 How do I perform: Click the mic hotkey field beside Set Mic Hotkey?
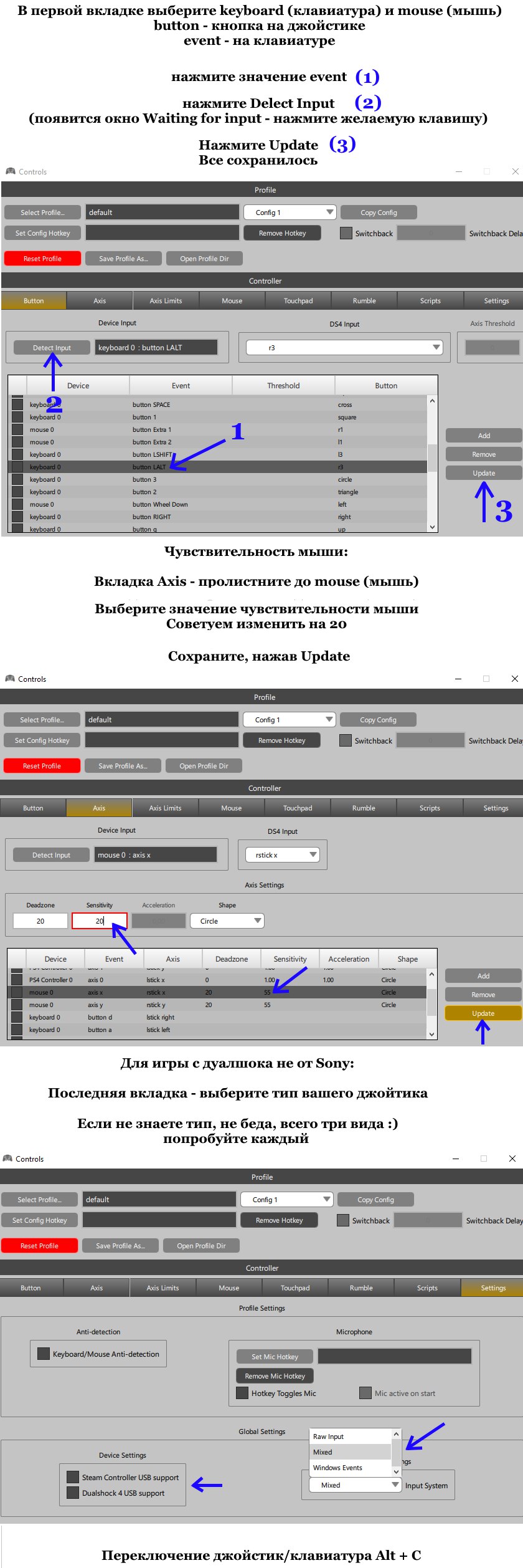395,1357
